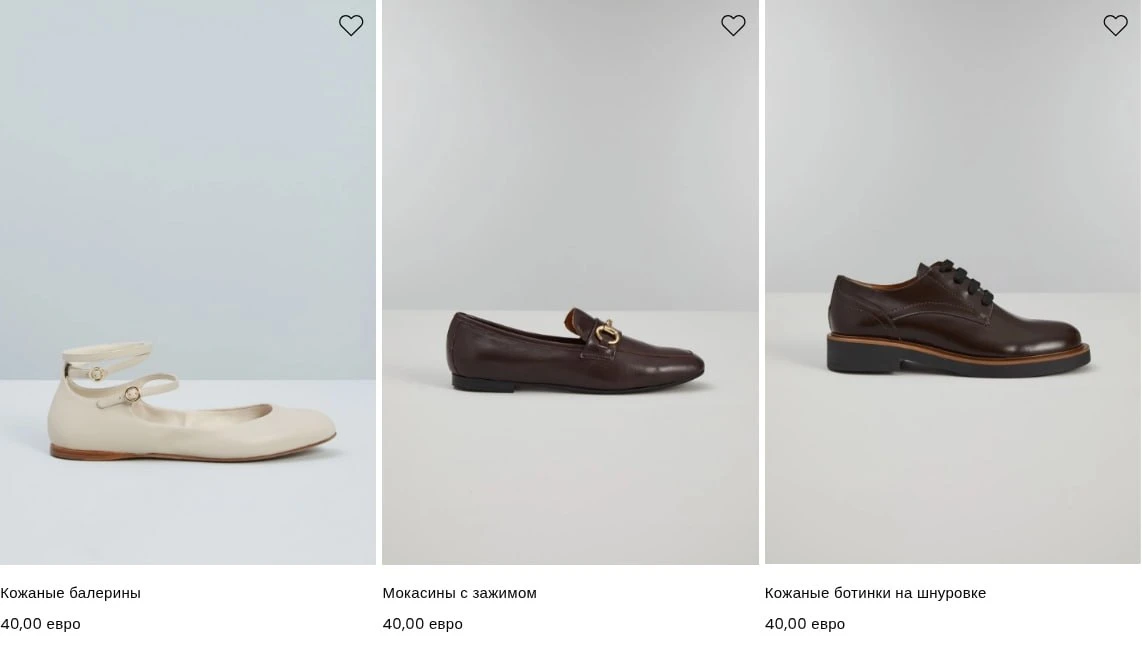Select the 40,00 евро price under the loafers
The height and width of the screenshot is (658, 1142).
tap(423, 624)
